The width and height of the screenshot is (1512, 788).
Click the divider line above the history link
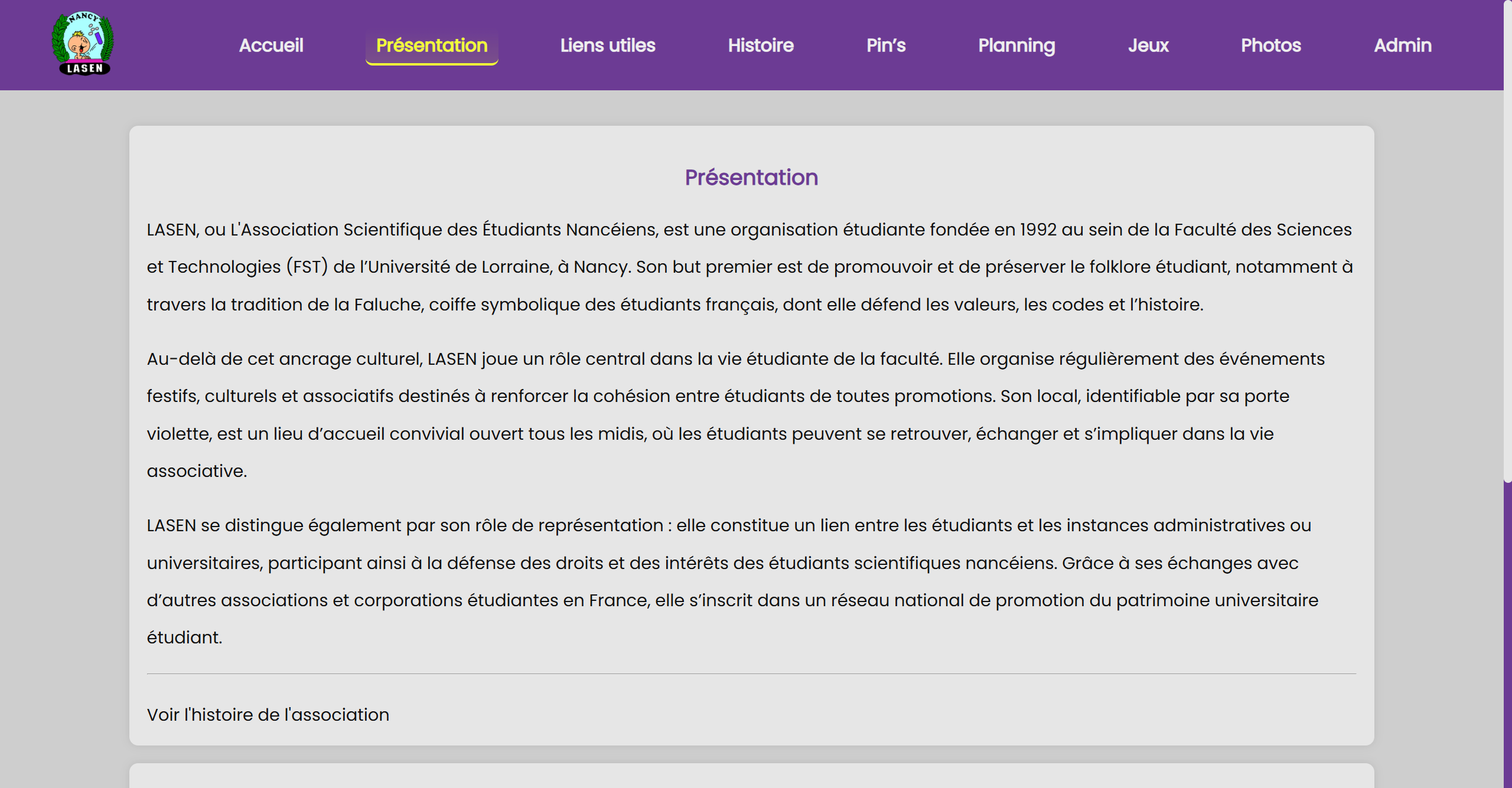[751, 673]
